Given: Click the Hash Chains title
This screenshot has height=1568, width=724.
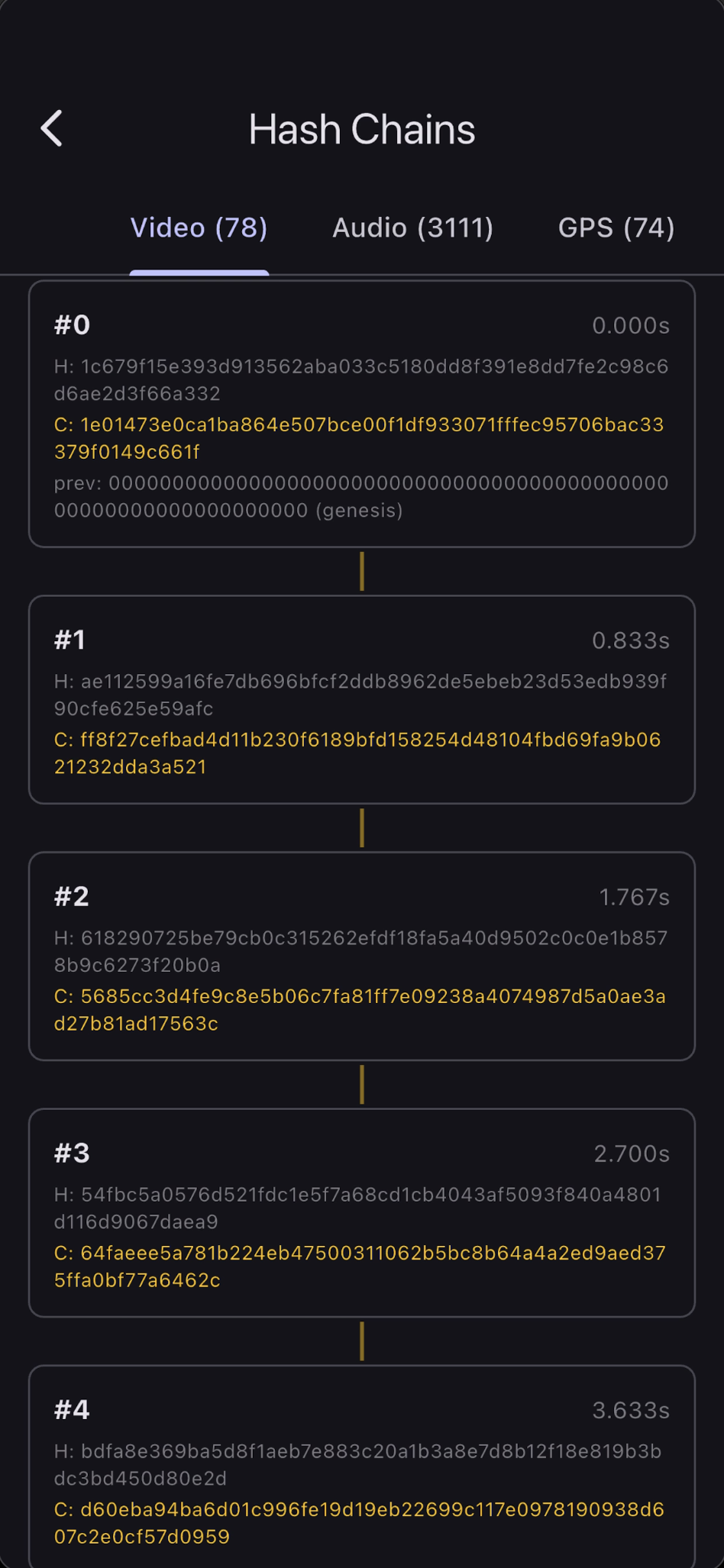Looking at the screenshot, I should tap(362, 128).
